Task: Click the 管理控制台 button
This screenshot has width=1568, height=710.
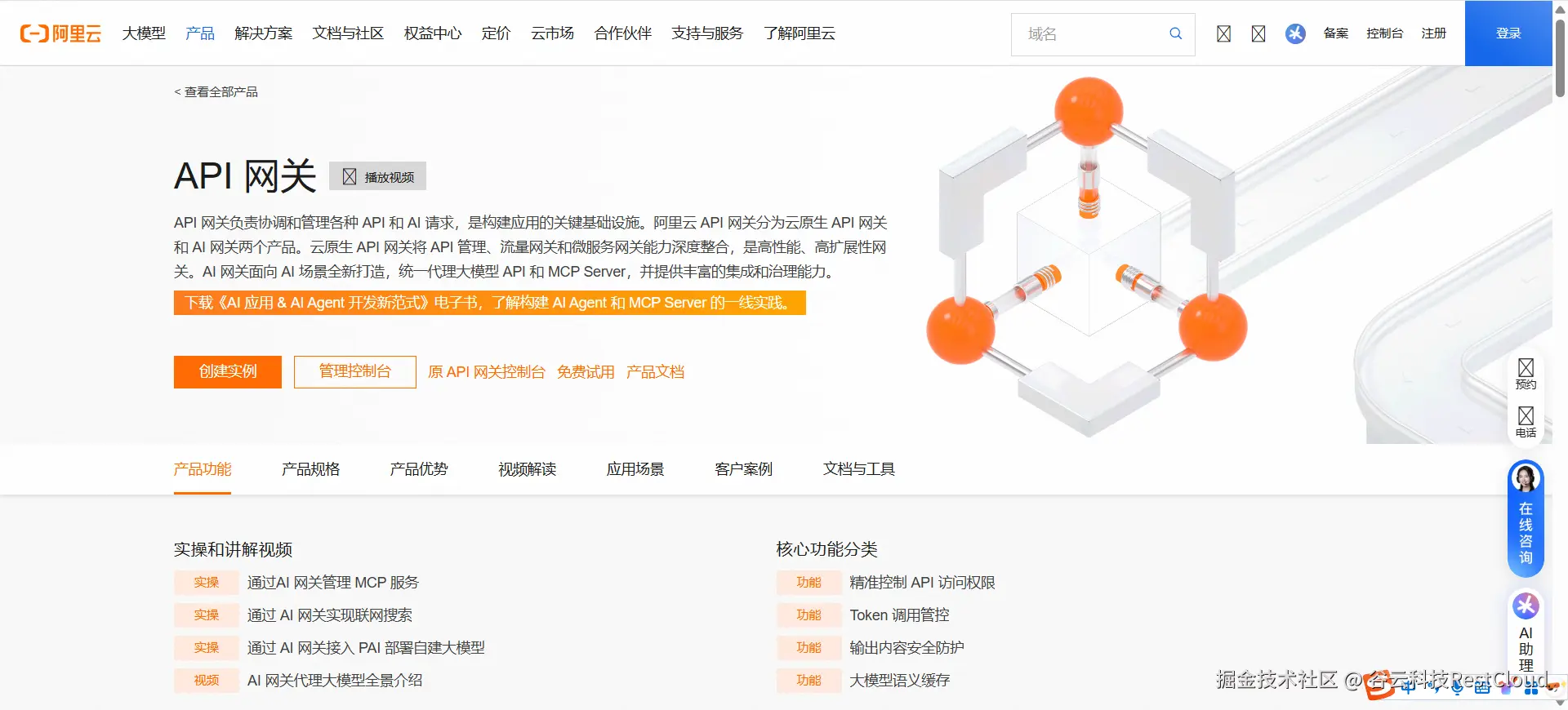Action: click(x=355, y=371)
